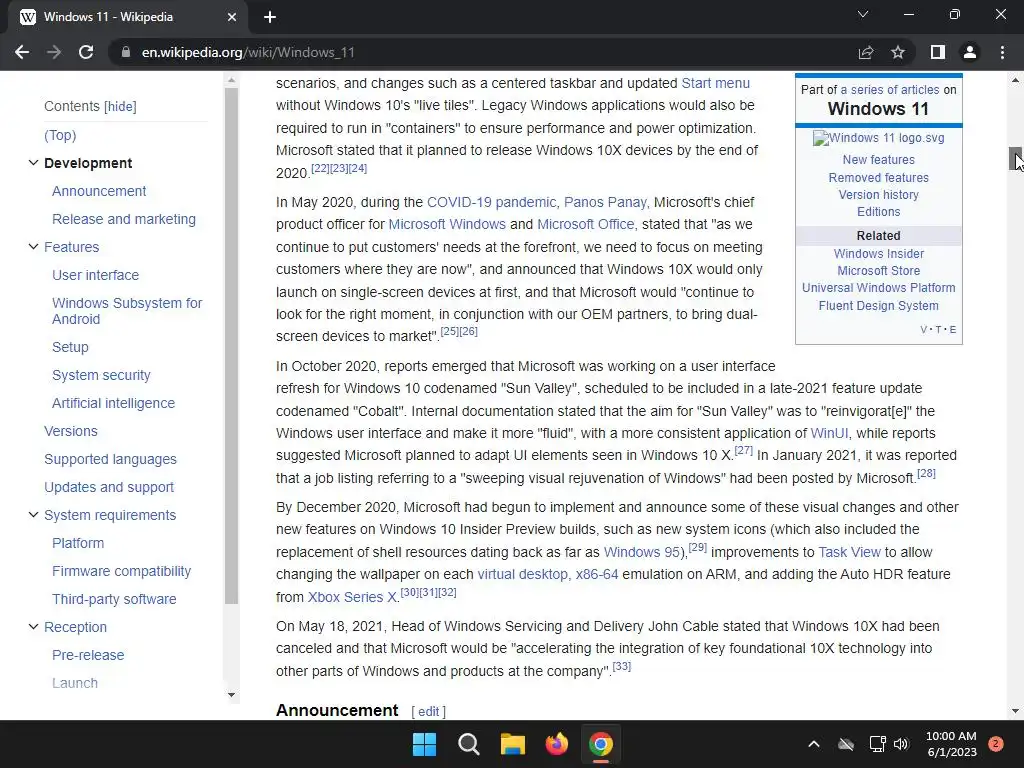1024x768 pixels.
Task: Open the volume control icon
Action: [901, 744]
